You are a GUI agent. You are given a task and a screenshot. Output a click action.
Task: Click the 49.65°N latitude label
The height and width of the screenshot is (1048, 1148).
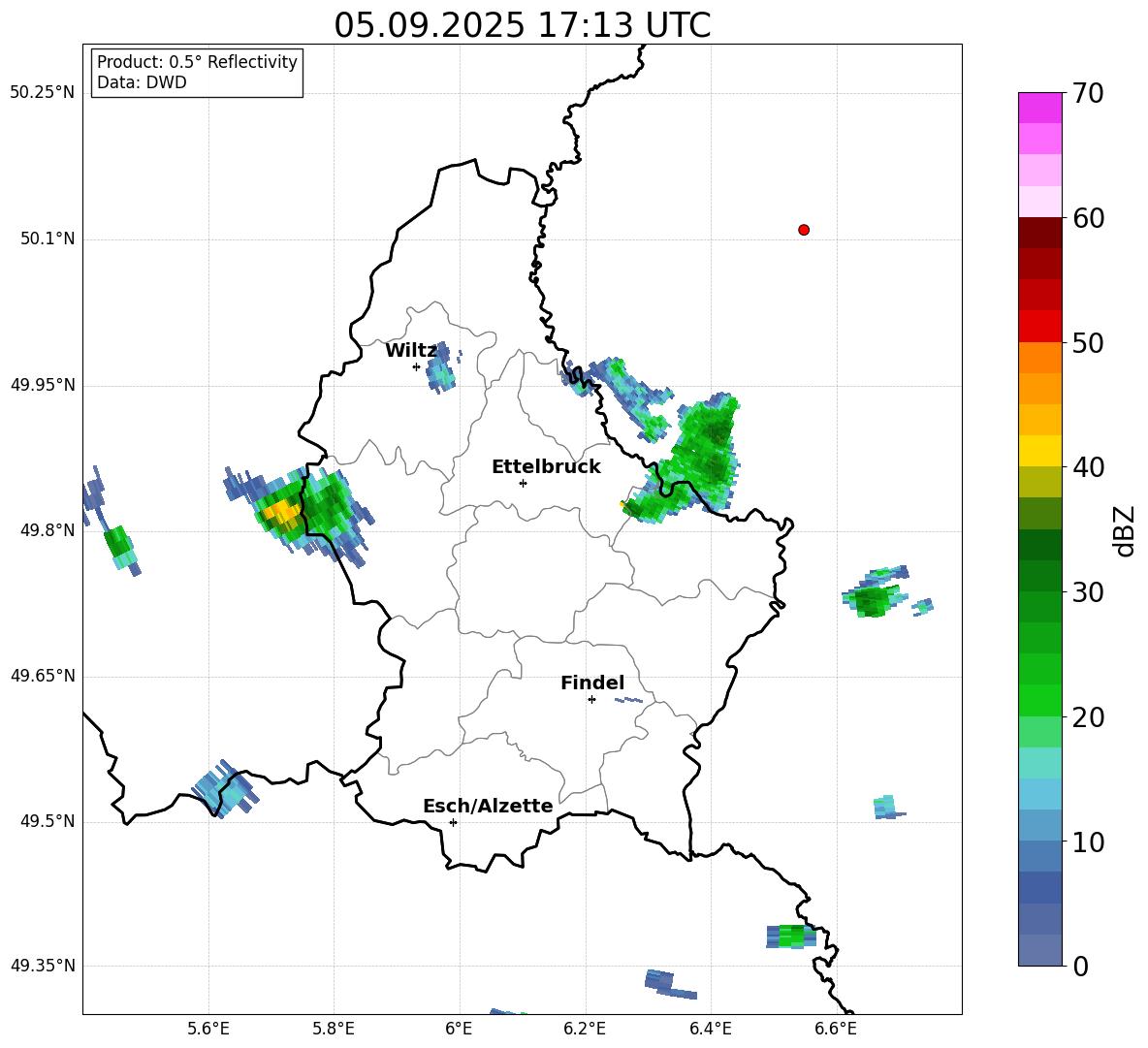click(x=43, y=676)
